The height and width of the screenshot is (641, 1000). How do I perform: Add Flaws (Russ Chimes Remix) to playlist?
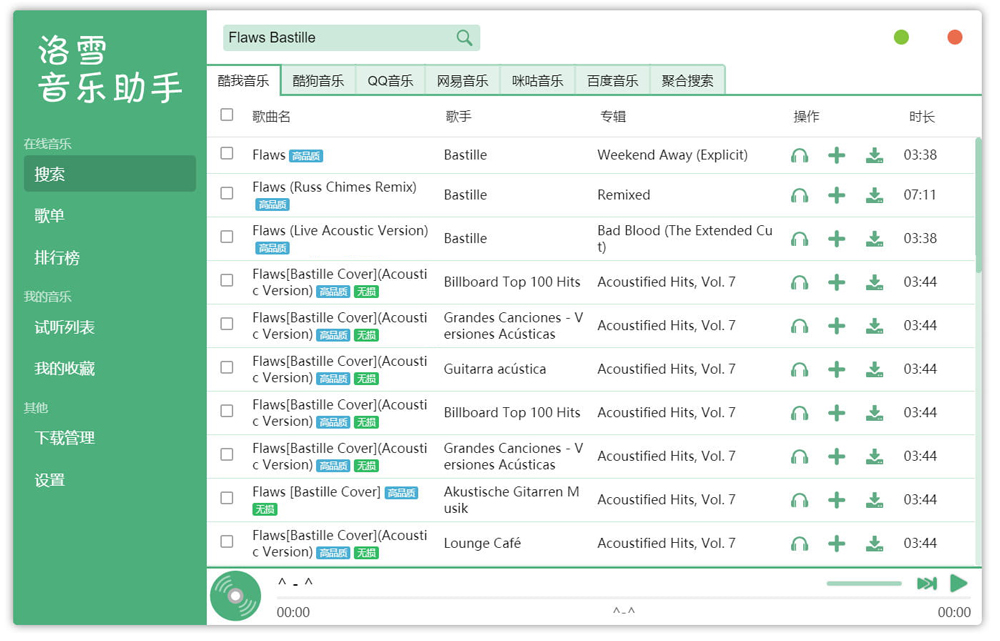(837, 194)
